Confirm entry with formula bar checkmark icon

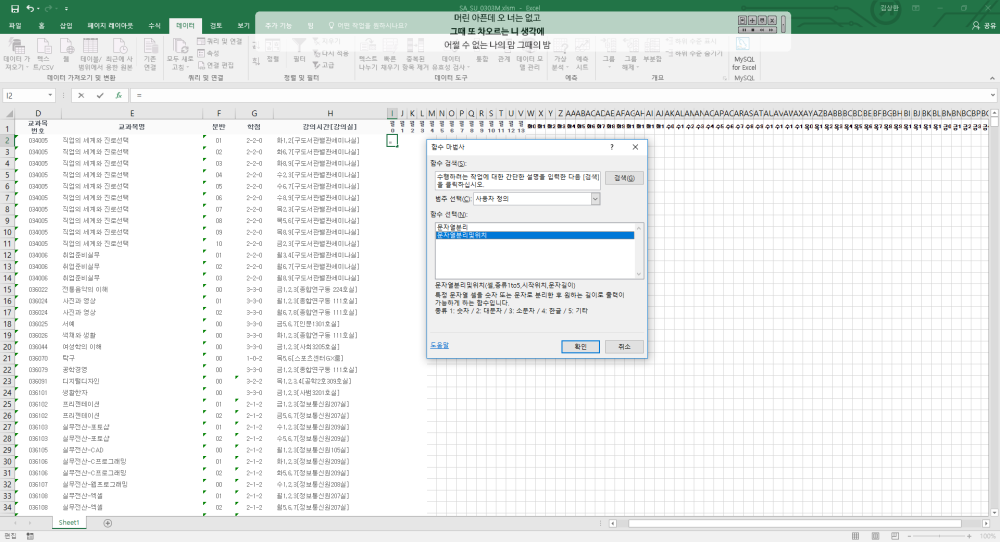pyautogui.click(x=99, y=96)
